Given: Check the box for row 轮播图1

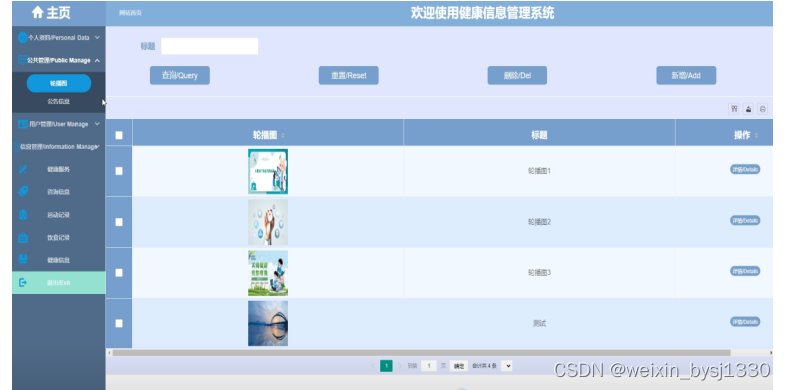Looking at the screenshot, I should click(119, 171).
